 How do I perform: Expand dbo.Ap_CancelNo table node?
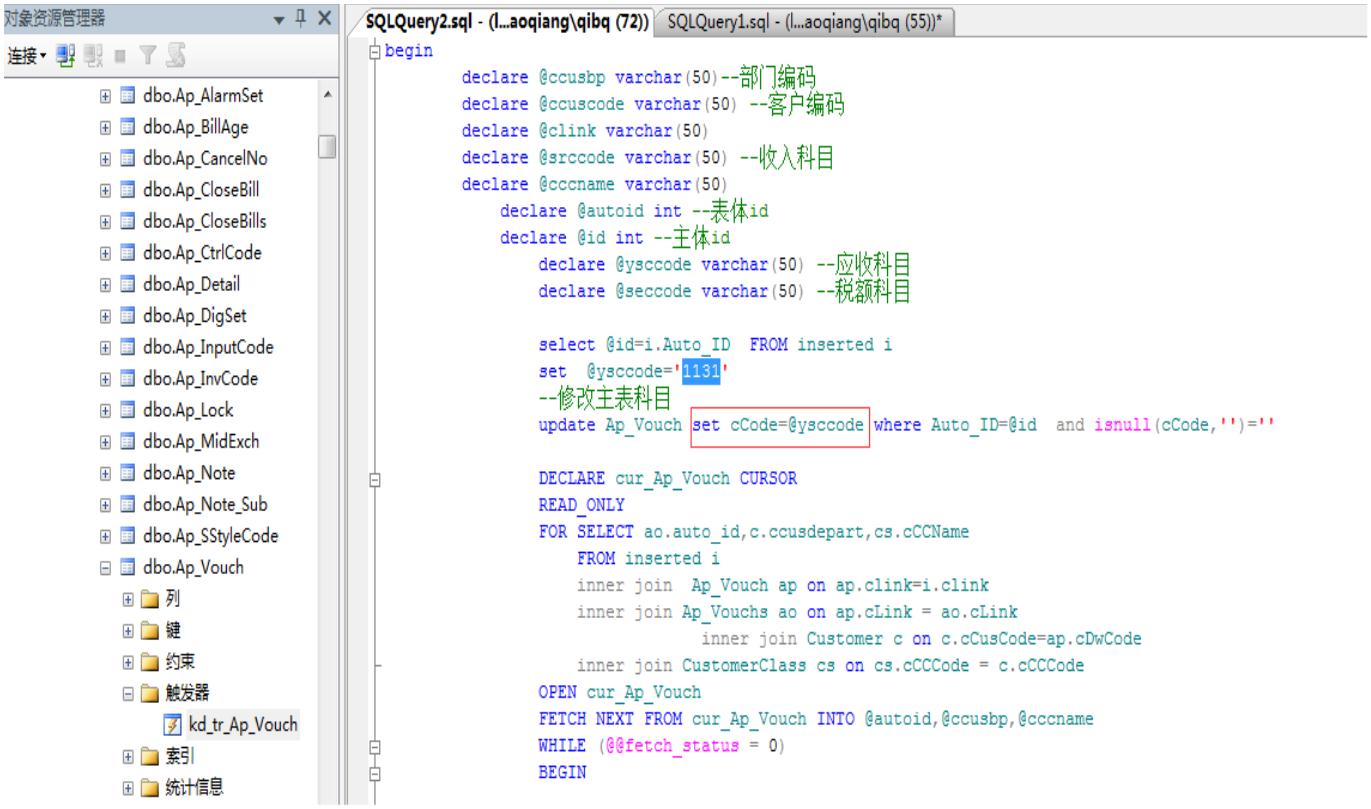(105, 159)
